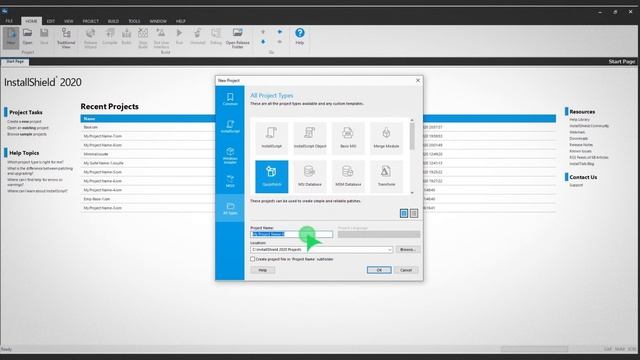This screenshot has height=360, width=640.
Task: Open the EDIT ribbon tab
Action: tap(51, 21)
